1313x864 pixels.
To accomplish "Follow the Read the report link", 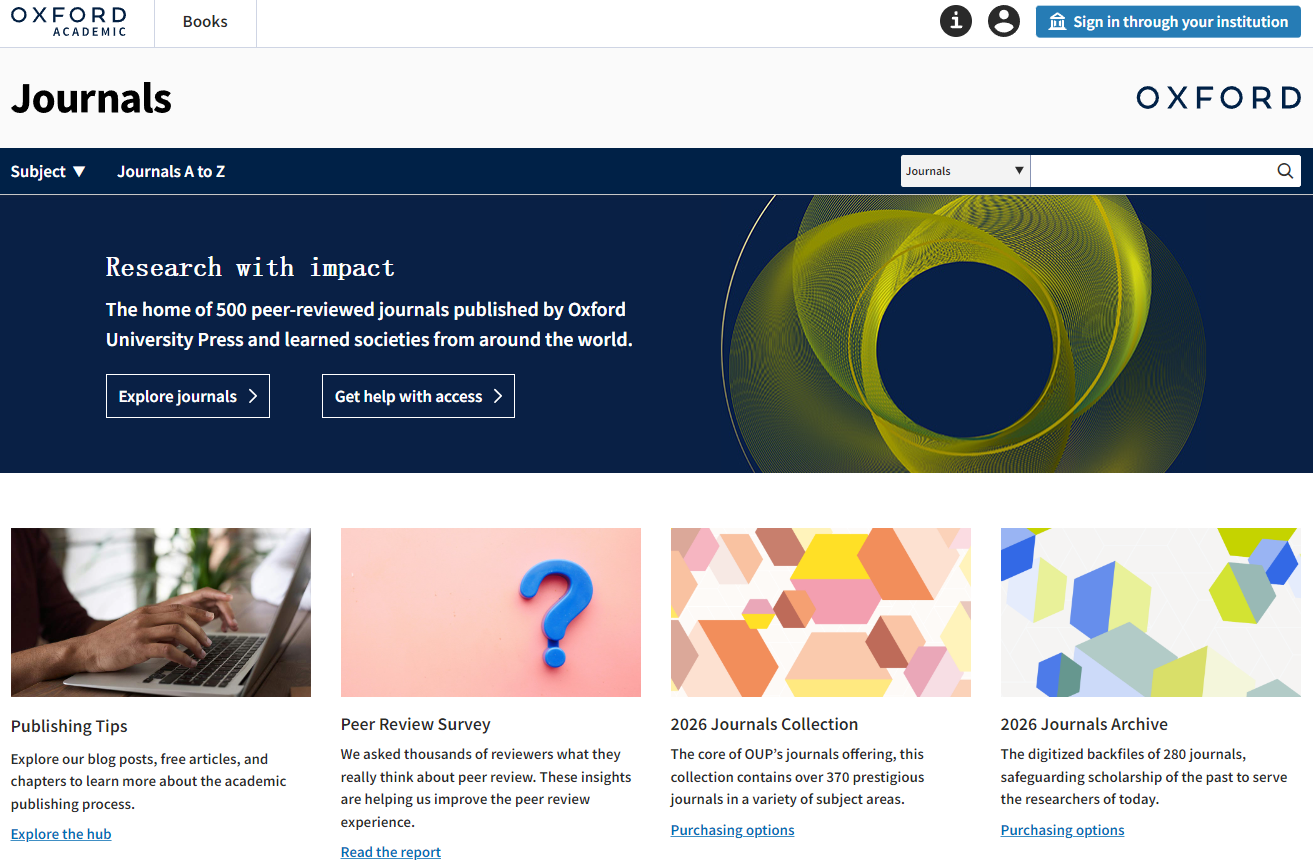I will (391, 852).
